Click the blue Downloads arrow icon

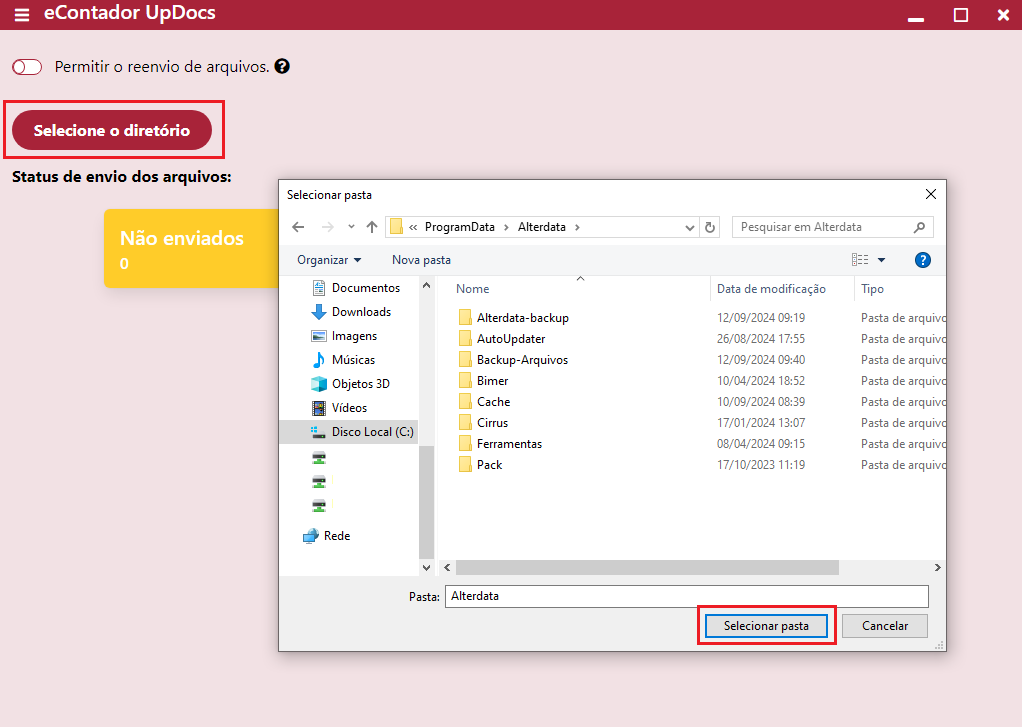coord(319,312)
